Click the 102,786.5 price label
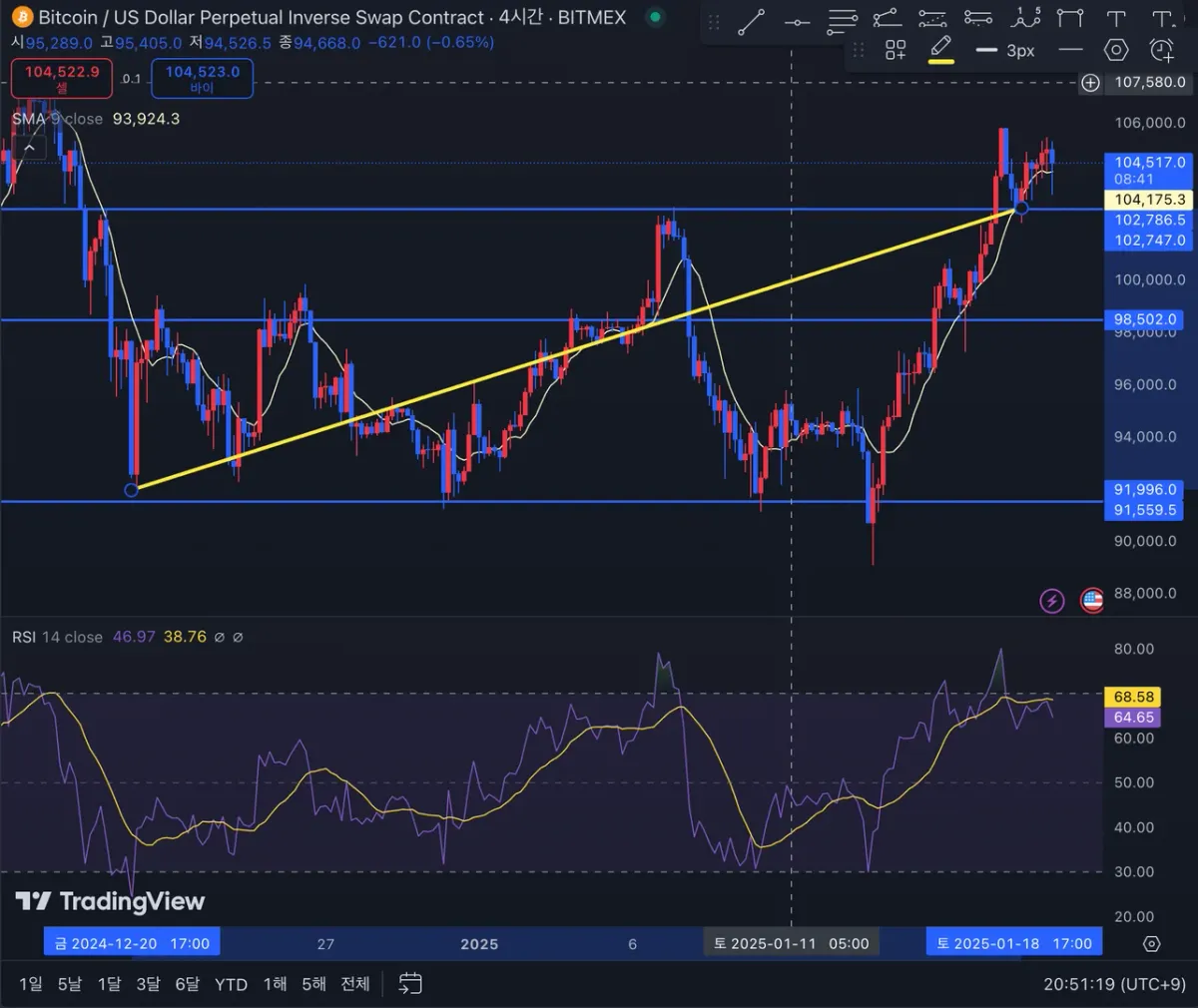The height and width of the screenshot is (1008, 1198). pos(1149,220)
